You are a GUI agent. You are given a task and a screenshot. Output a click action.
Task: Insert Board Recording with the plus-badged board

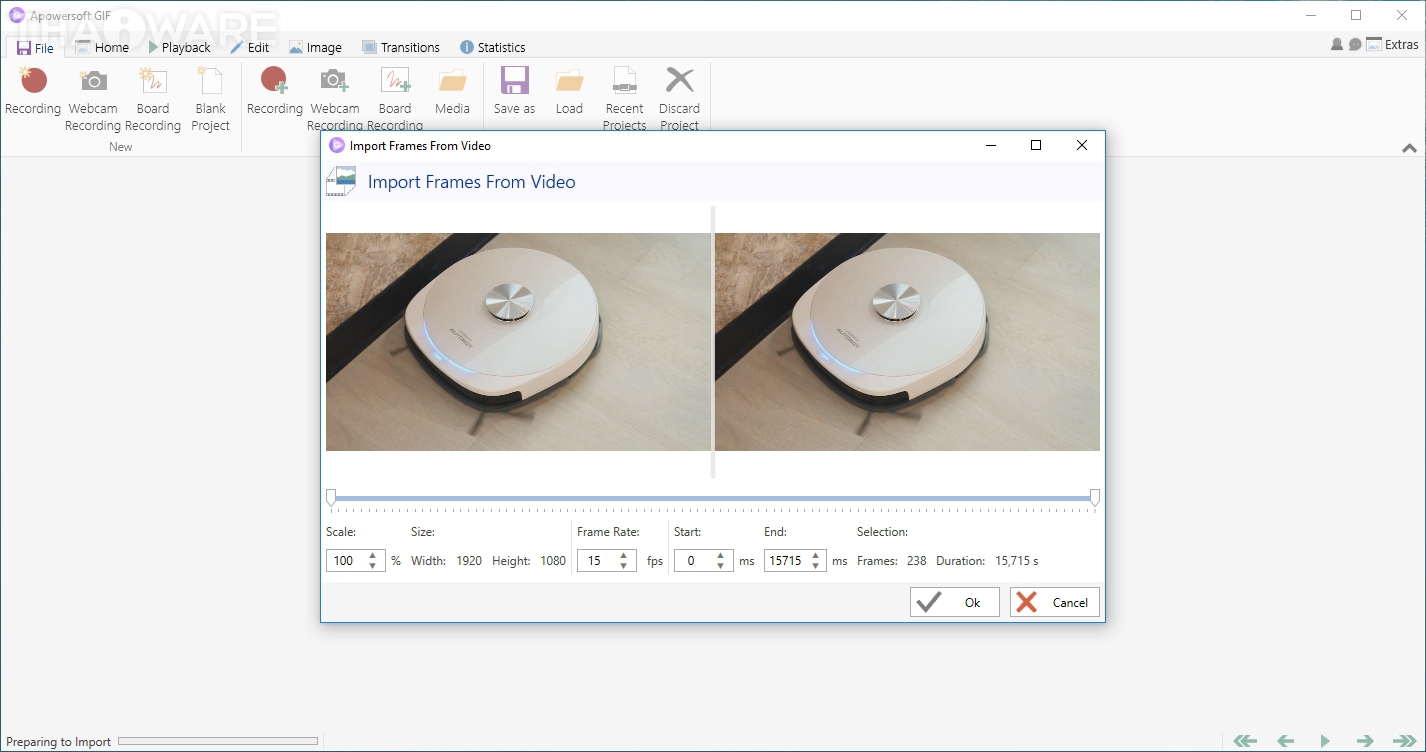(395, 99)
